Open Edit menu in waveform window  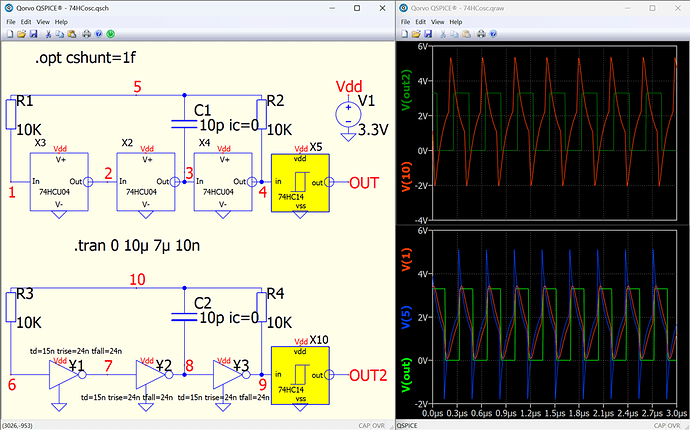click(x=421, y=22)
